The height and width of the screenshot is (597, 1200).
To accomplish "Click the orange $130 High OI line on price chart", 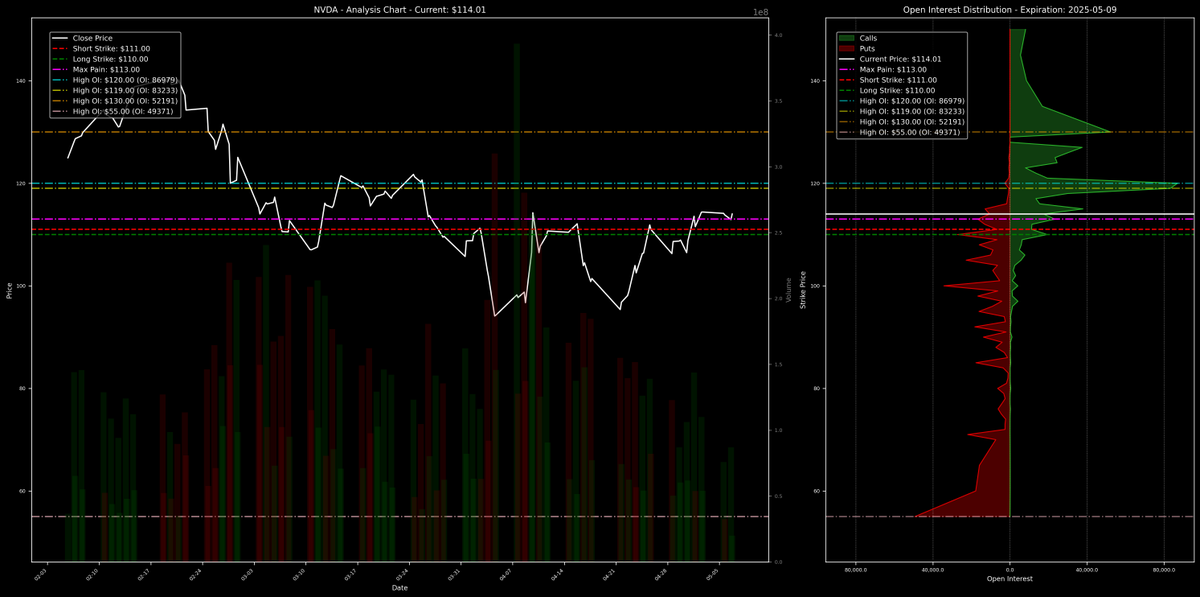I will click(400, 132).
